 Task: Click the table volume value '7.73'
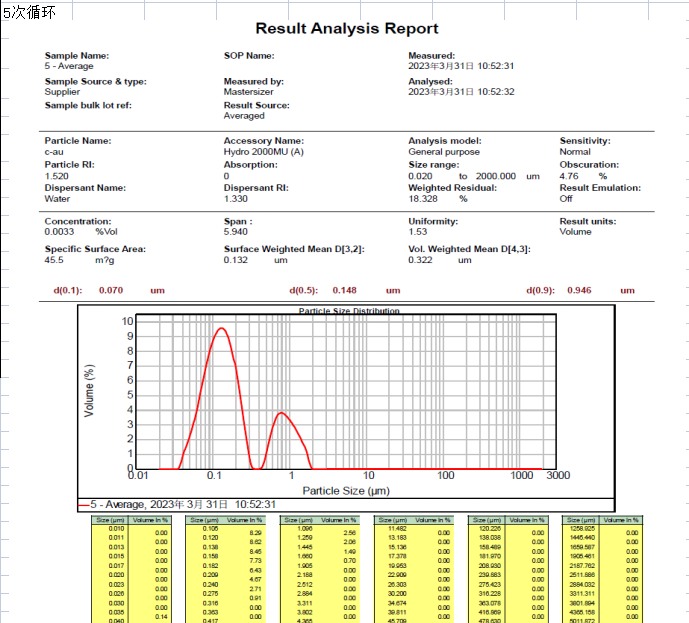click(255, 561)
